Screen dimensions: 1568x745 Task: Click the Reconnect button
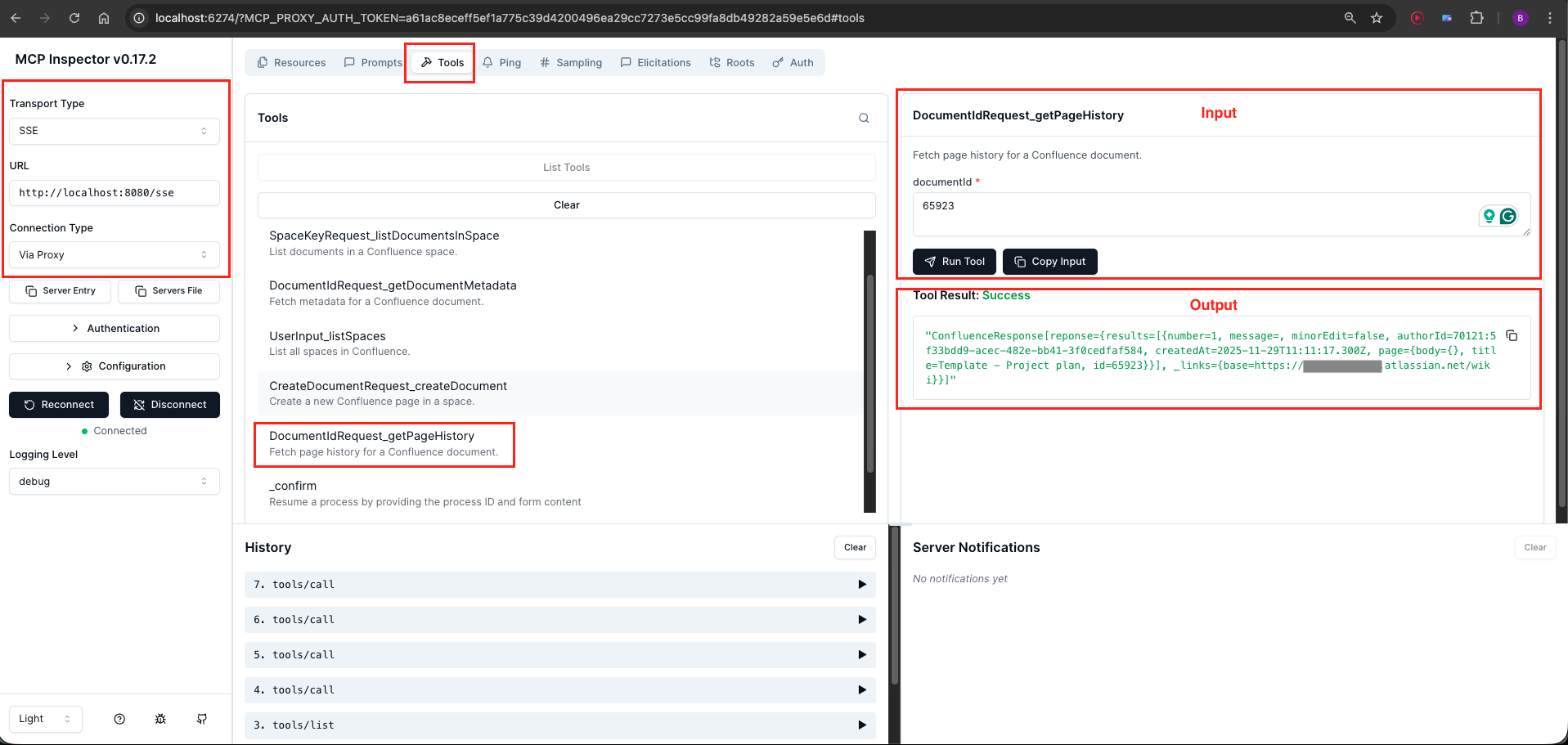(58, 404)
